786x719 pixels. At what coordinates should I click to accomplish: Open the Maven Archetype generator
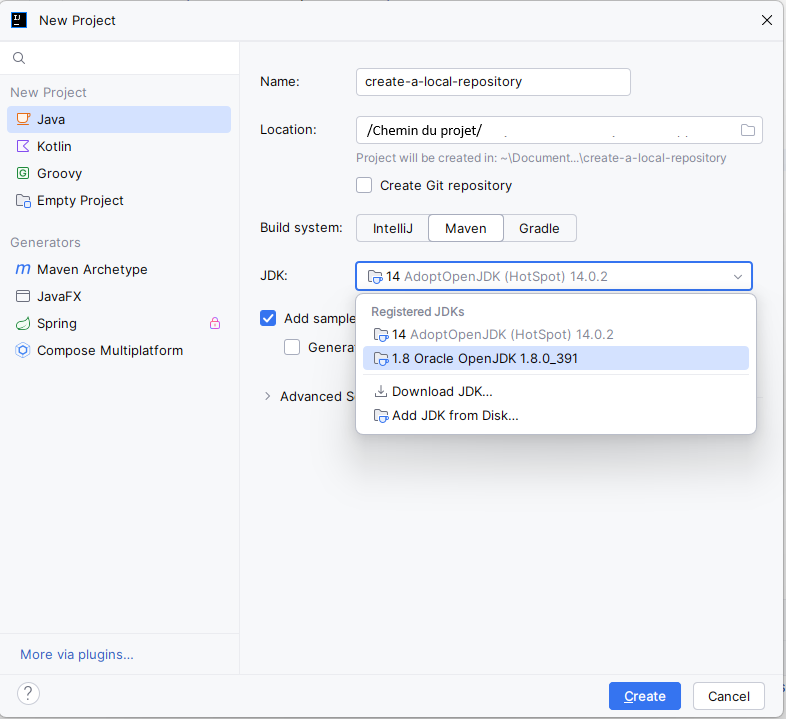[119, 269]
